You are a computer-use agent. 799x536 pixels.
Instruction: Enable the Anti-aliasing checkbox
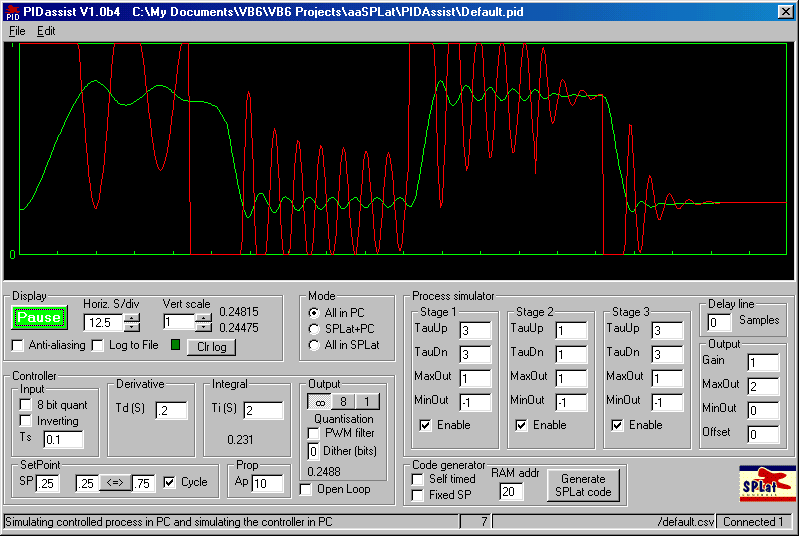coord(18,346)
